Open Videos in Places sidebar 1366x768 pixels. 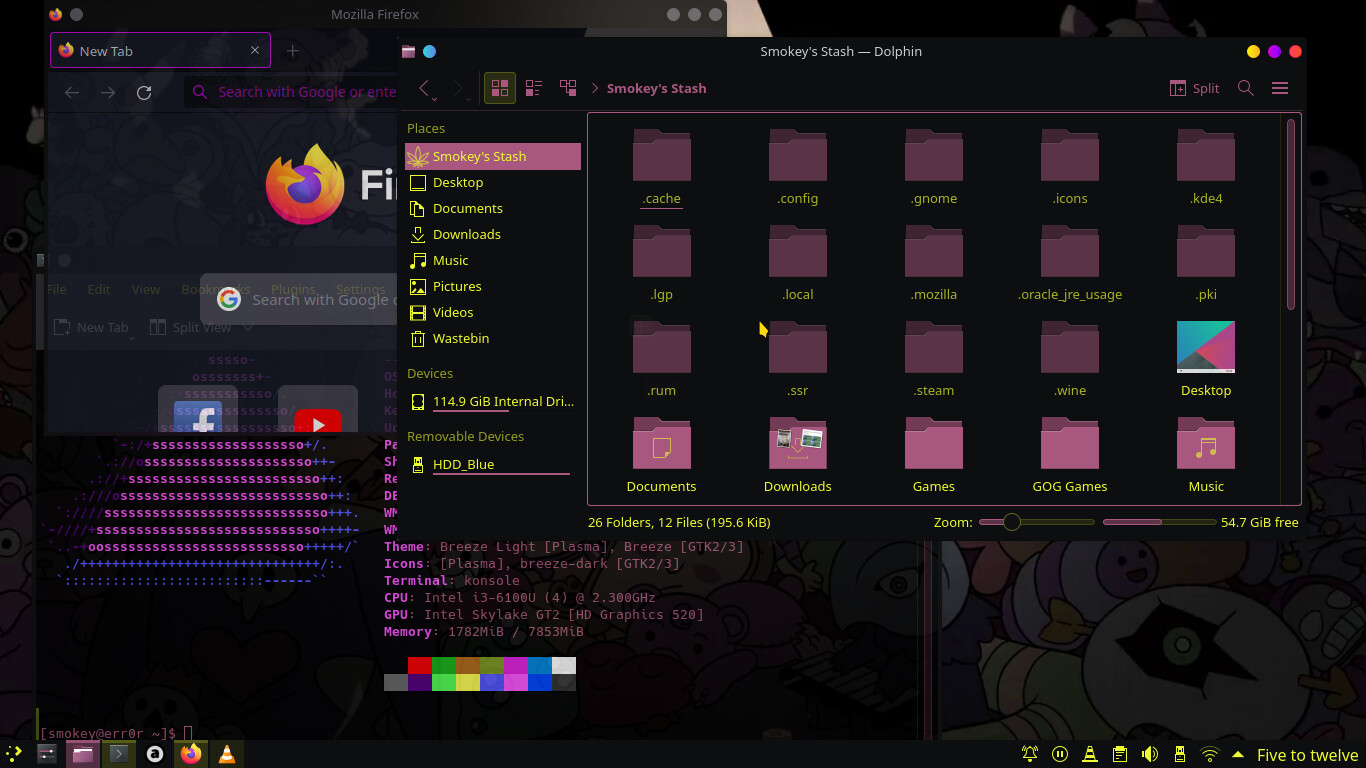[x=492, y=312]
